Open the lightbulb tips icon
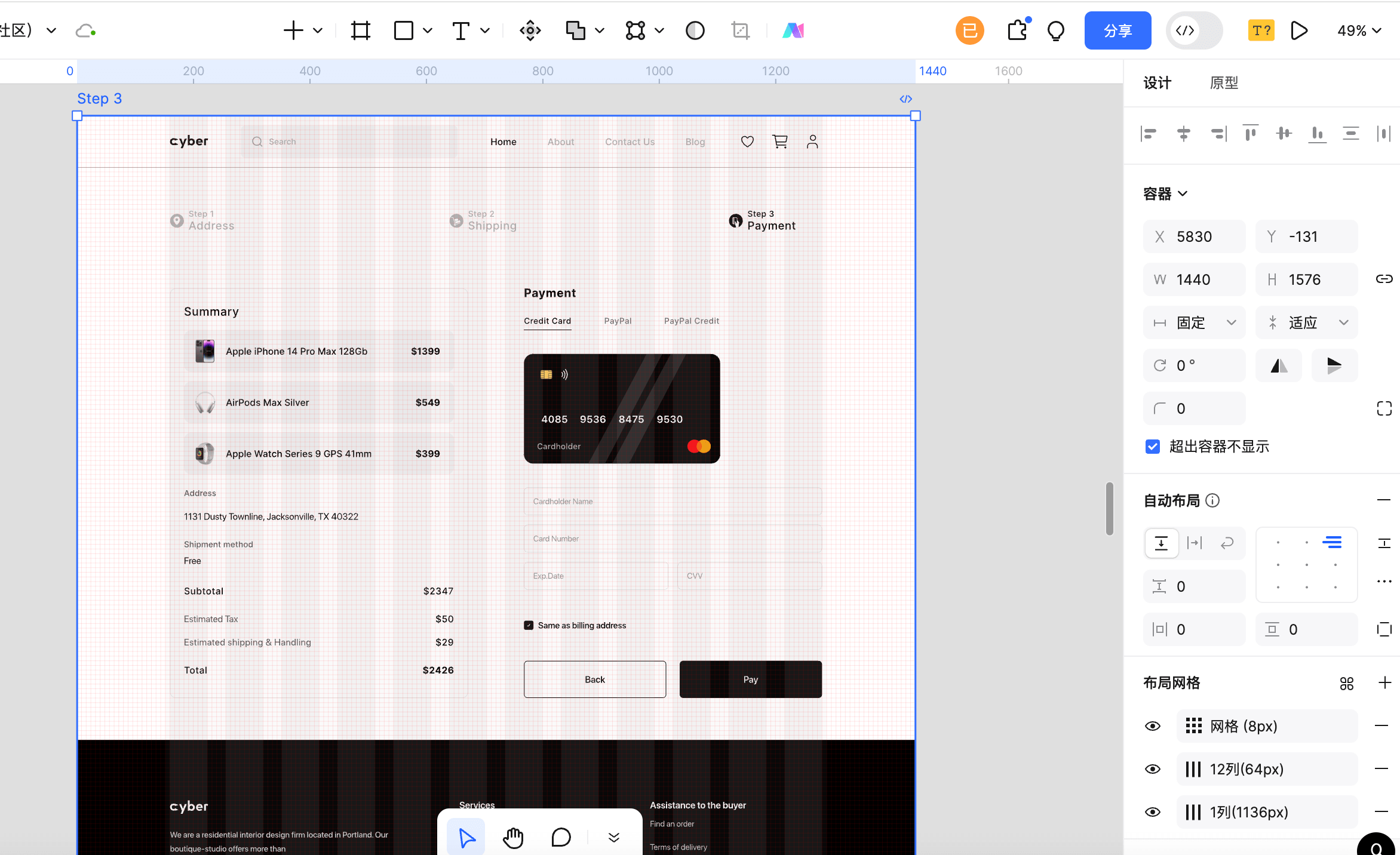1400x855 pixels. coord(1056,30)
